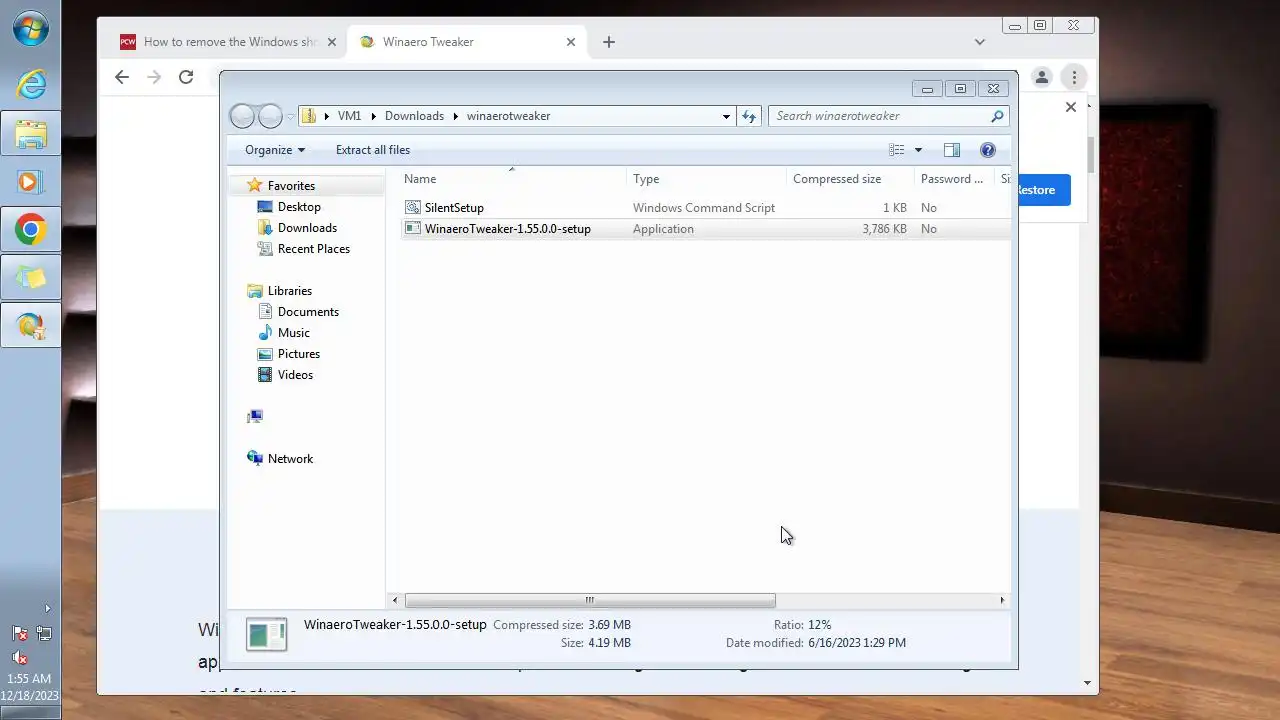Image resolution: width=1280 pixels, height=720 pixels.
Task: Click Extract all files
Action: [x=373, y=150]
